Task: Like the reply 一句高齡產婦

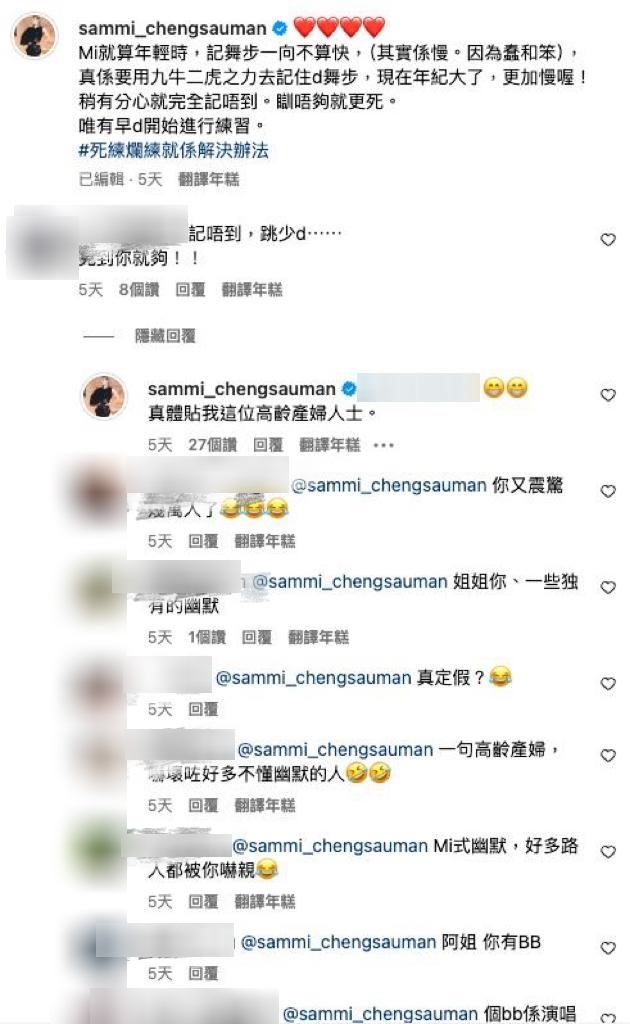Action: (x=608, y=755)
